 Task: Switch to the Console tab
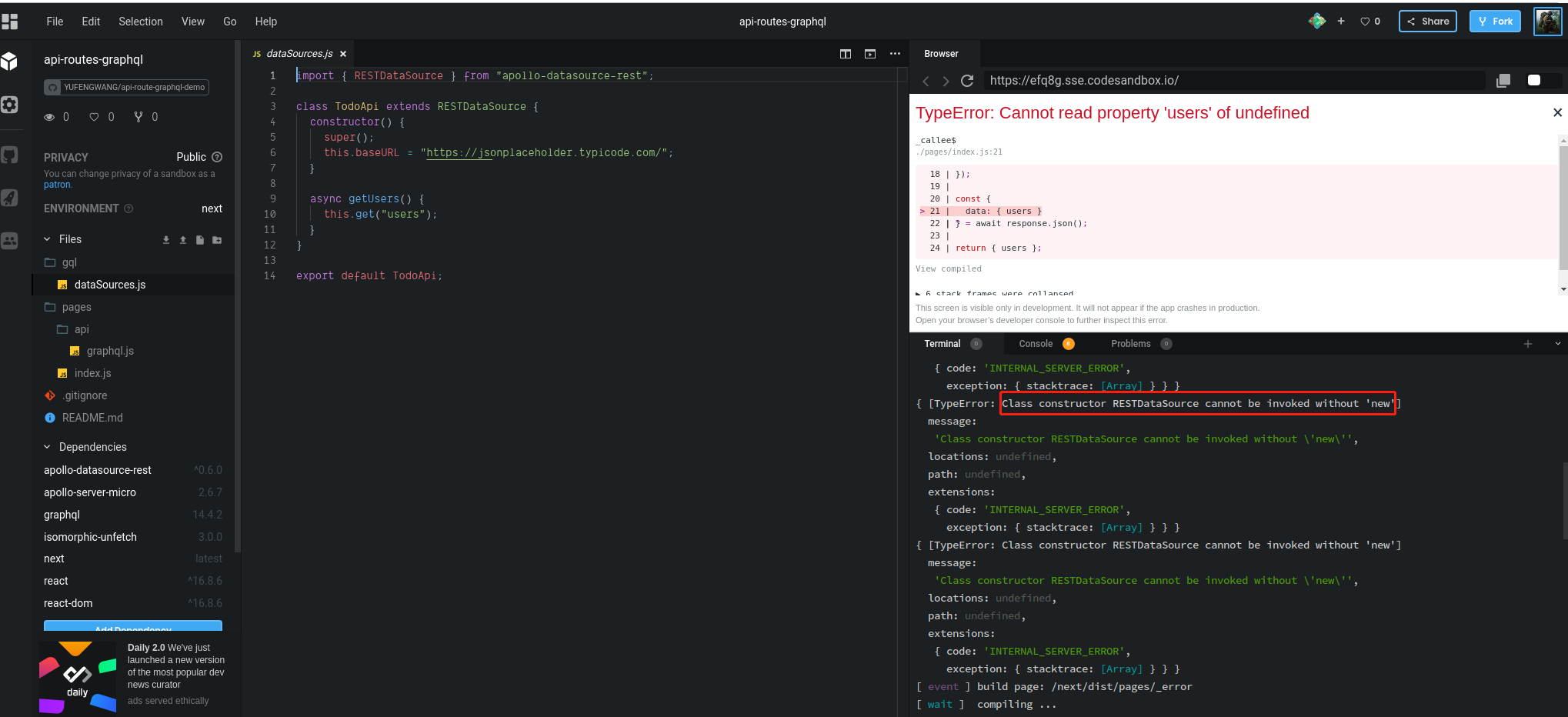coord(1036,344)
